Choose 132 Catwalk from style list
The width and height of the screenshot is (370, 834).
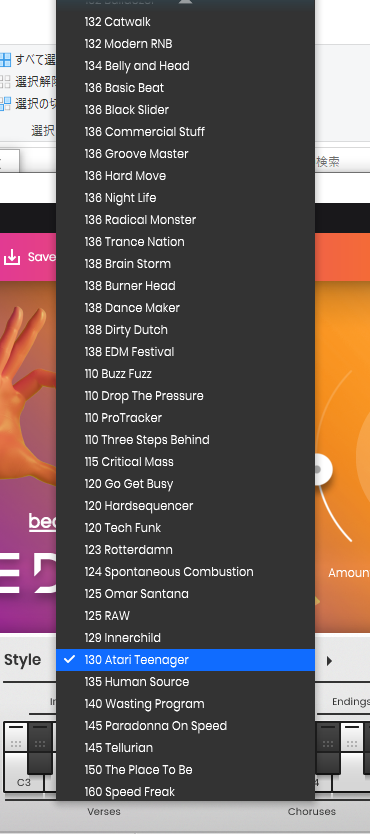(186, 22)
